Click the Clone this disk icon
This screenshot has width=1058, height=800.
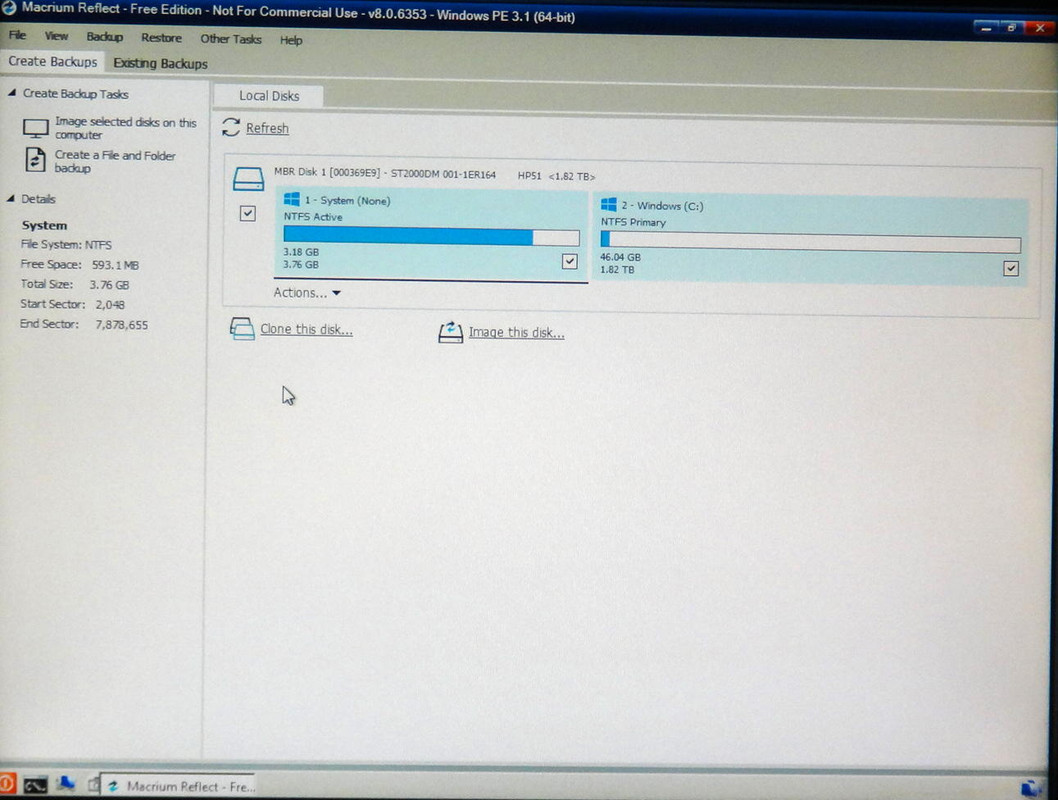[242, 328]
